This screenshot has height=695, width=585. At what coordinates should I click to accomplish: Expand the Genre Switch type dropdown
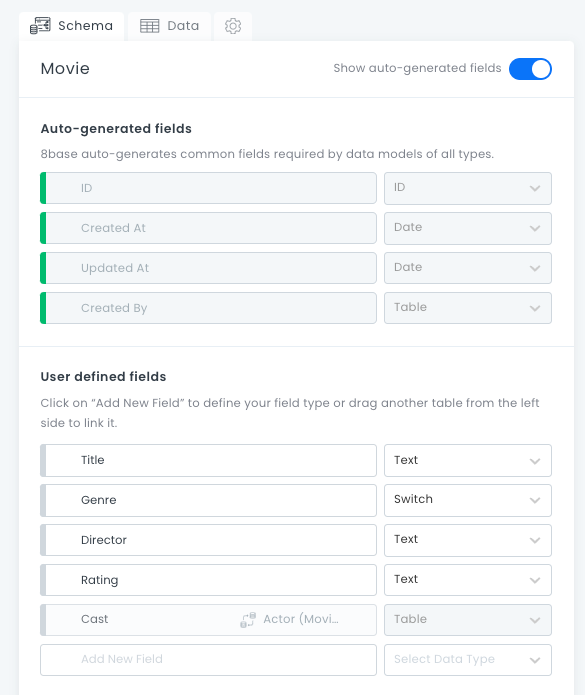click(x=468, y=500)
